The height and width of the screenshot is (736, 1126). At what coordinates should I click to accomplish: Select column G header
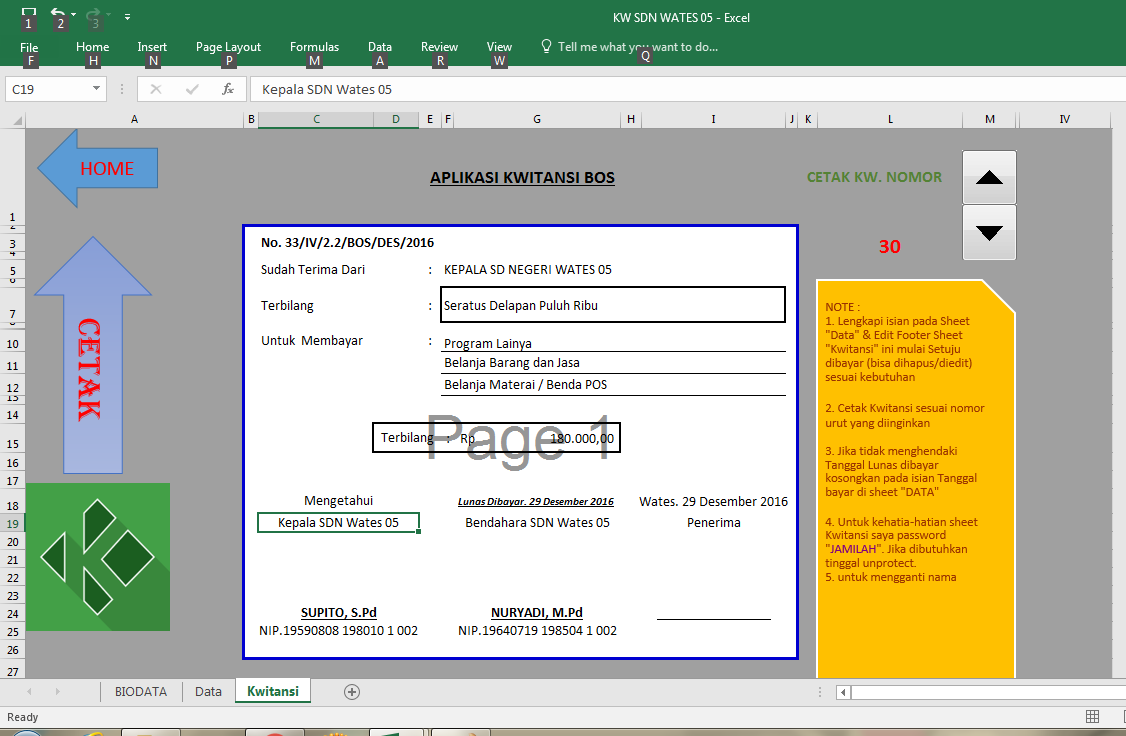coord(537,119)
